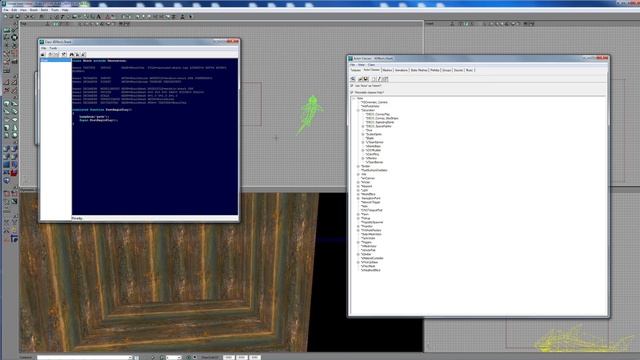Select the Cylinder brush builder
Image resolution: width=640 pixels, height=360 pixels.
click(x=7, y=127)
